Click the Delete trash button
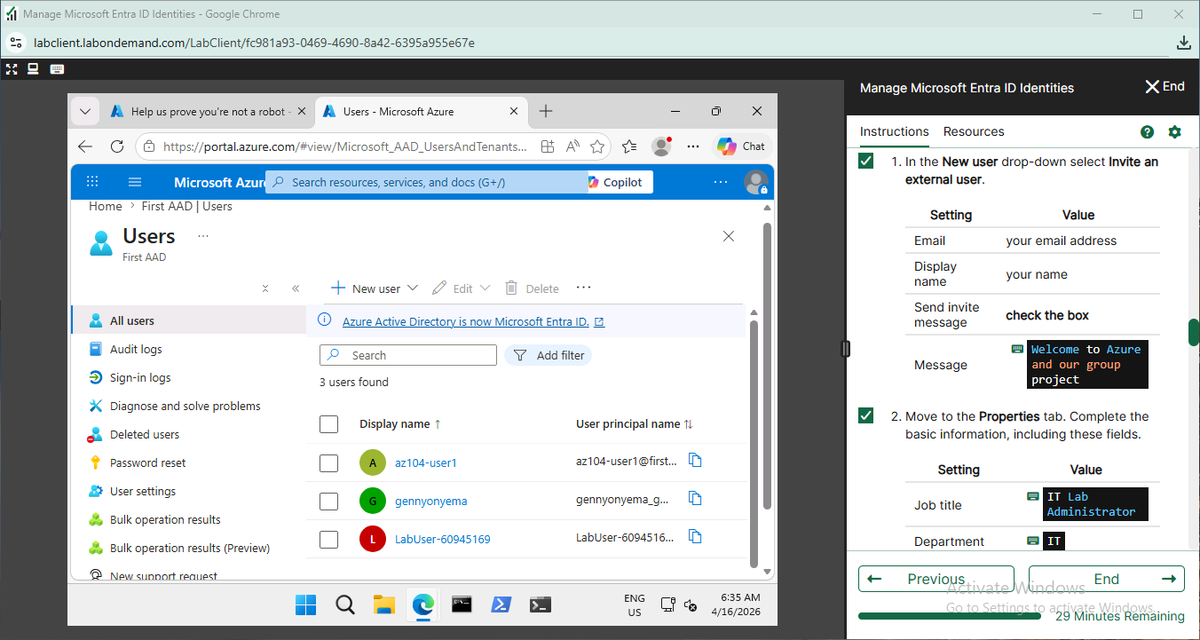This screenshot has width=1200, height=640. click(x=532, y=288)
